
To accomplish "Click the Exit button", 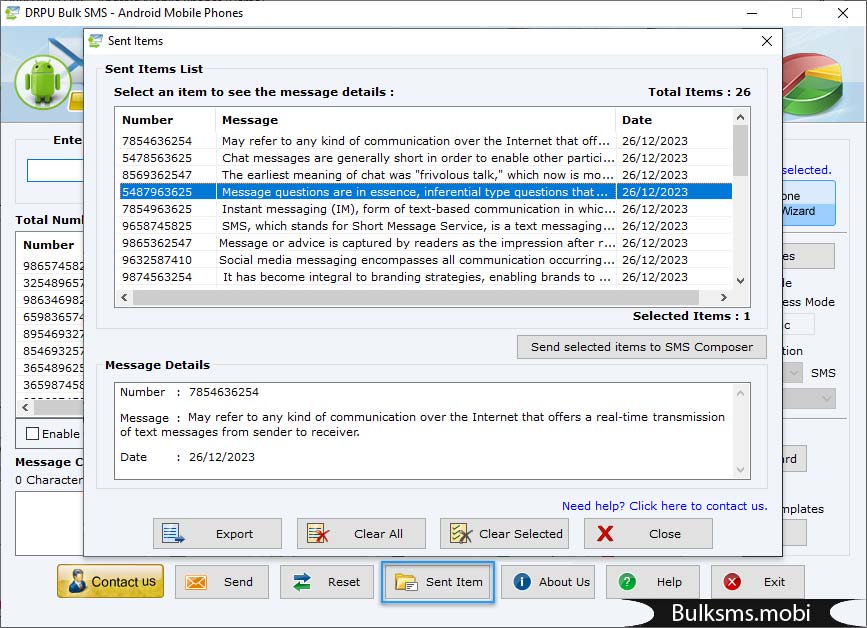I will pos(758,582).
